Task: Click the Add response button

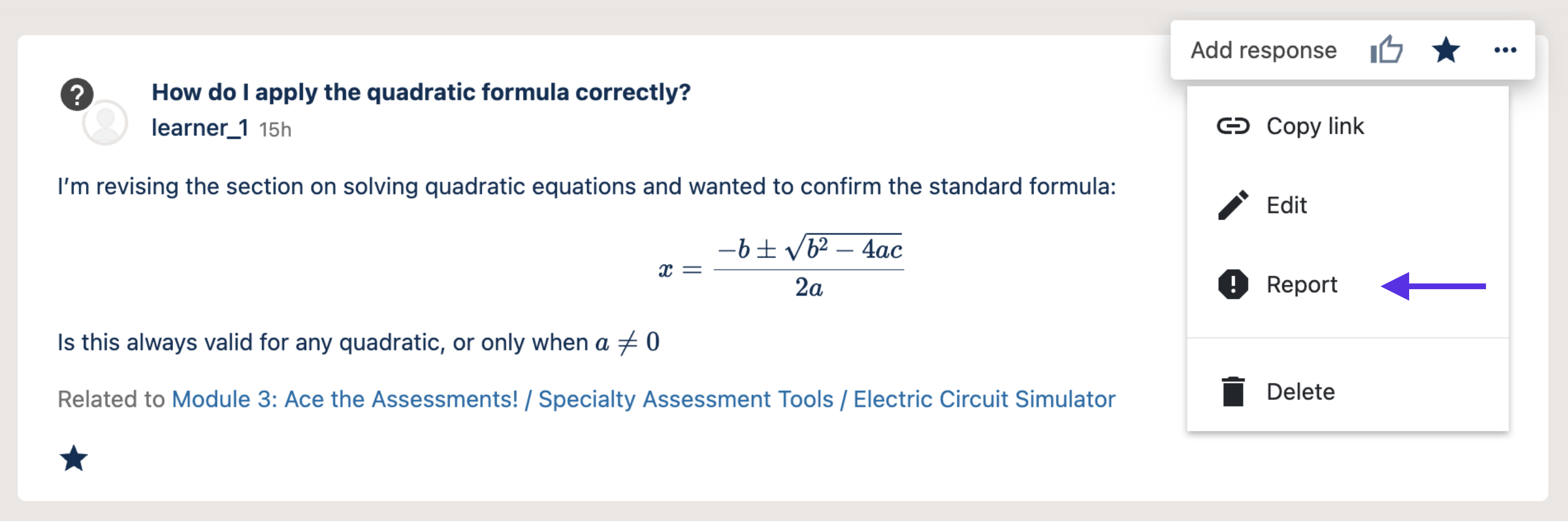Action: 1263,50
